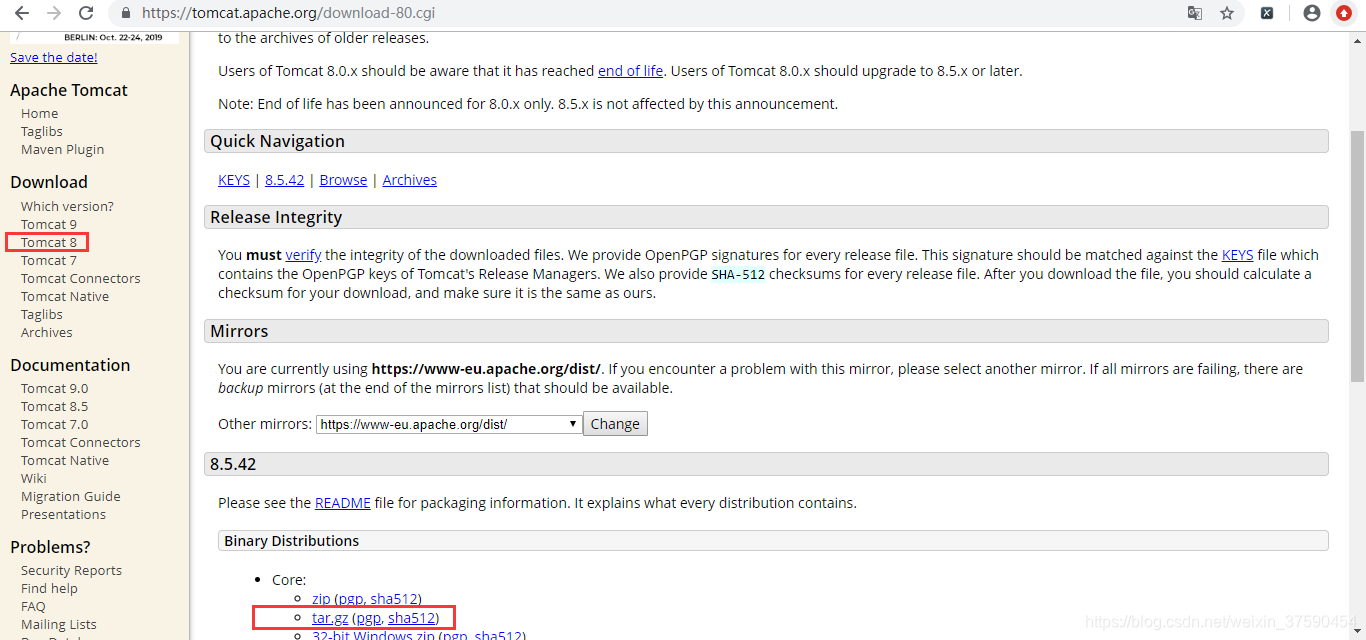Open the pgp signature for Core zip
Image resolution: width=1366 pixels, height=640 pixels.
click(350, 599)
